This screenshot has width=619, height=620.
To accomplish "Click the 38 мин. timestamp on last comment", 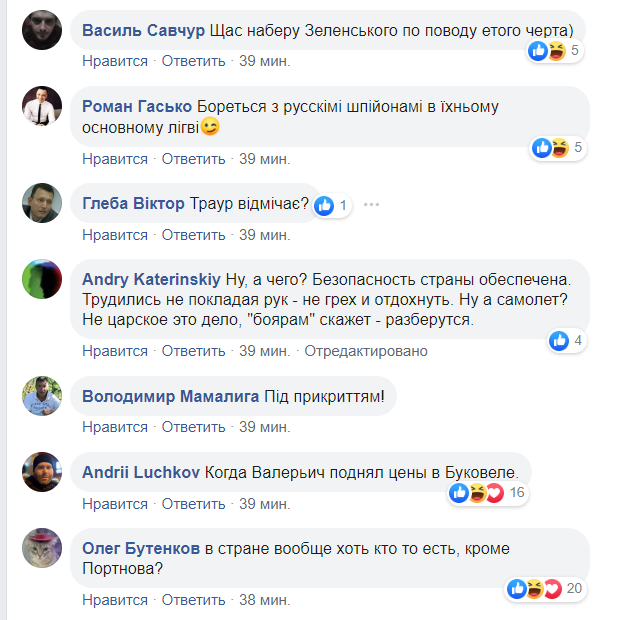I will point(265,600).
